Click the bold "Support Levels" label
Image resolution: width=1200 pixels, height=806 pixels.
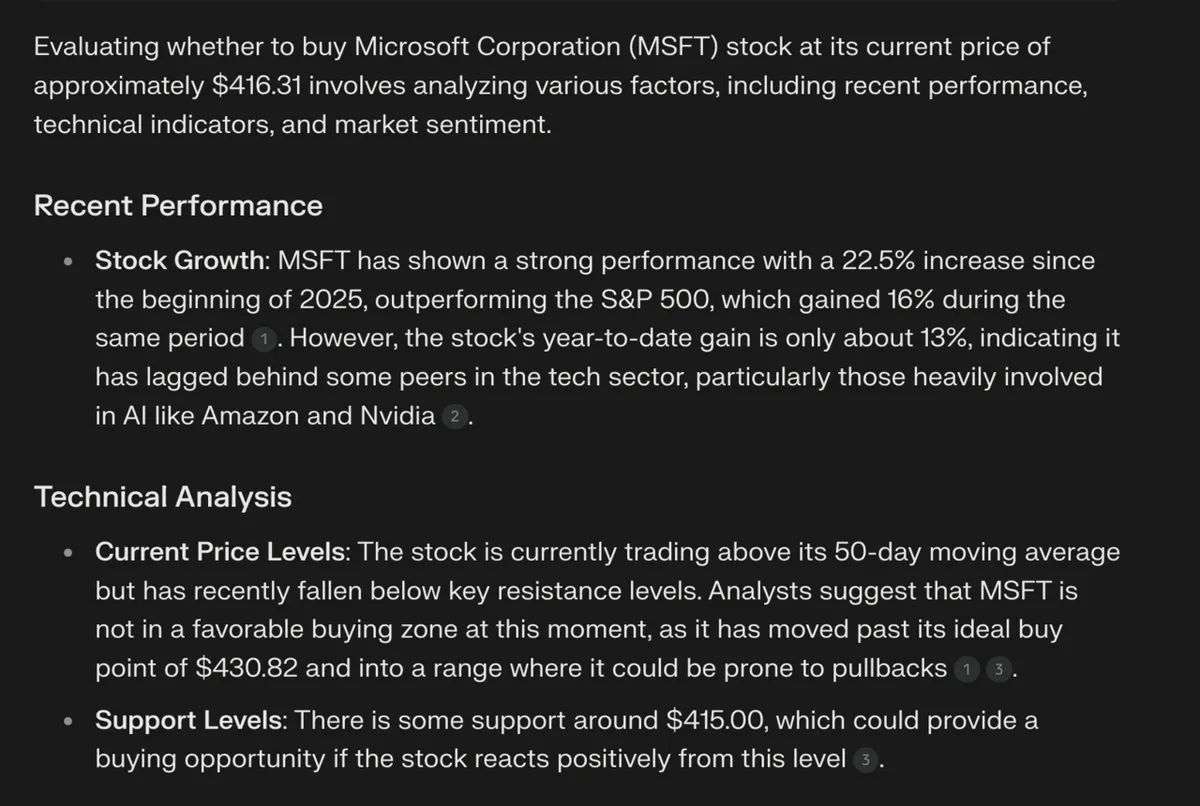pos(191,720)
